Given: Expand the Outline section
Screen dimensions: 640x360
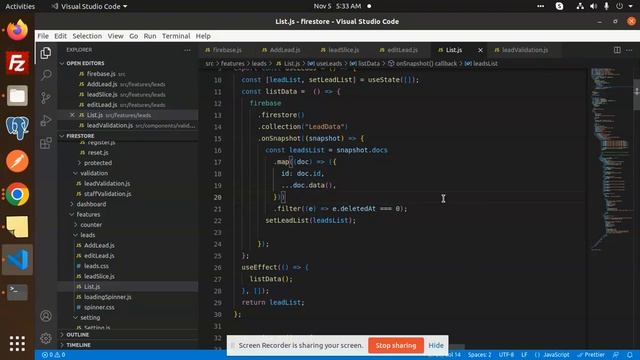Looking at the screenshot, I should pyautogui.click(x=78, y=335).
